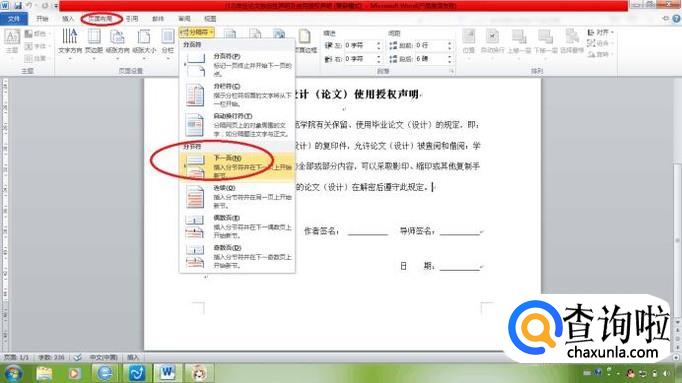Image resolution: width=682 pixels, height=383 pixels.
Task: Click the Page Borders icon in the ribbon
Action: [305, 42]
